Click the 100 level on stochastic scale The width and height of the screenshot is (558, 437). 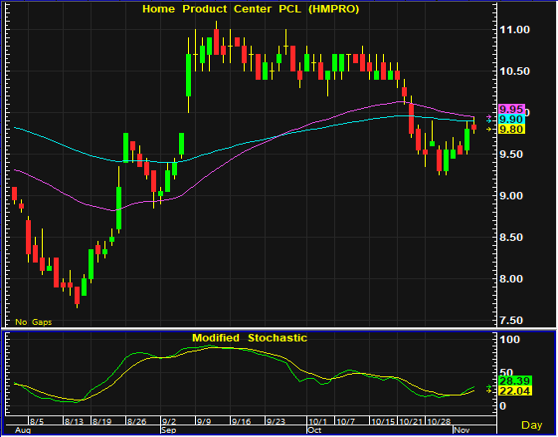coord(510,339)
